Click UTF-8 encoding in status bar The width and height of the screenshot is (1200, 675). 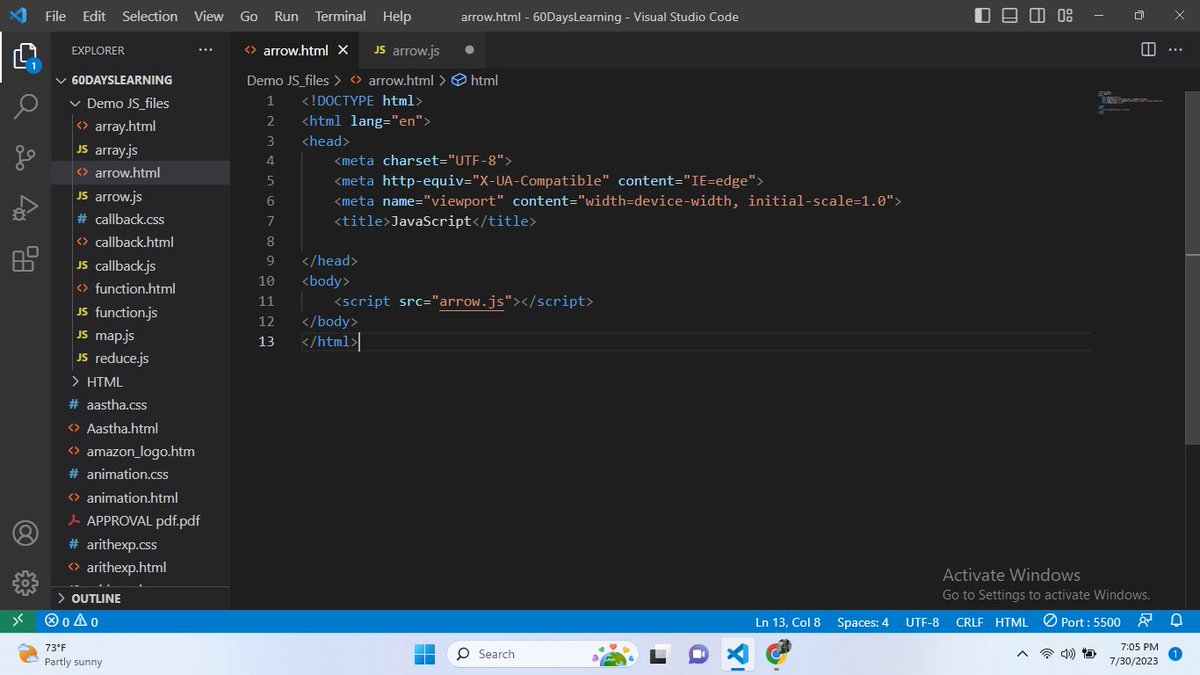922,621
